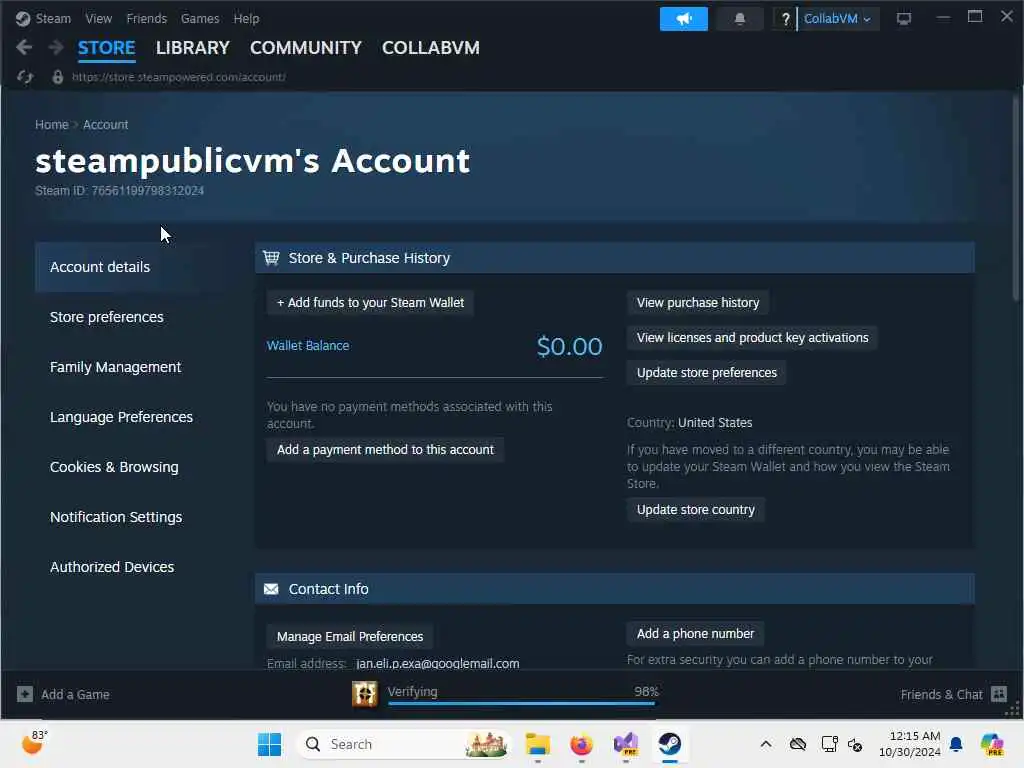
Task: Click the muted volume tray icon
Action: pos(855,744)
